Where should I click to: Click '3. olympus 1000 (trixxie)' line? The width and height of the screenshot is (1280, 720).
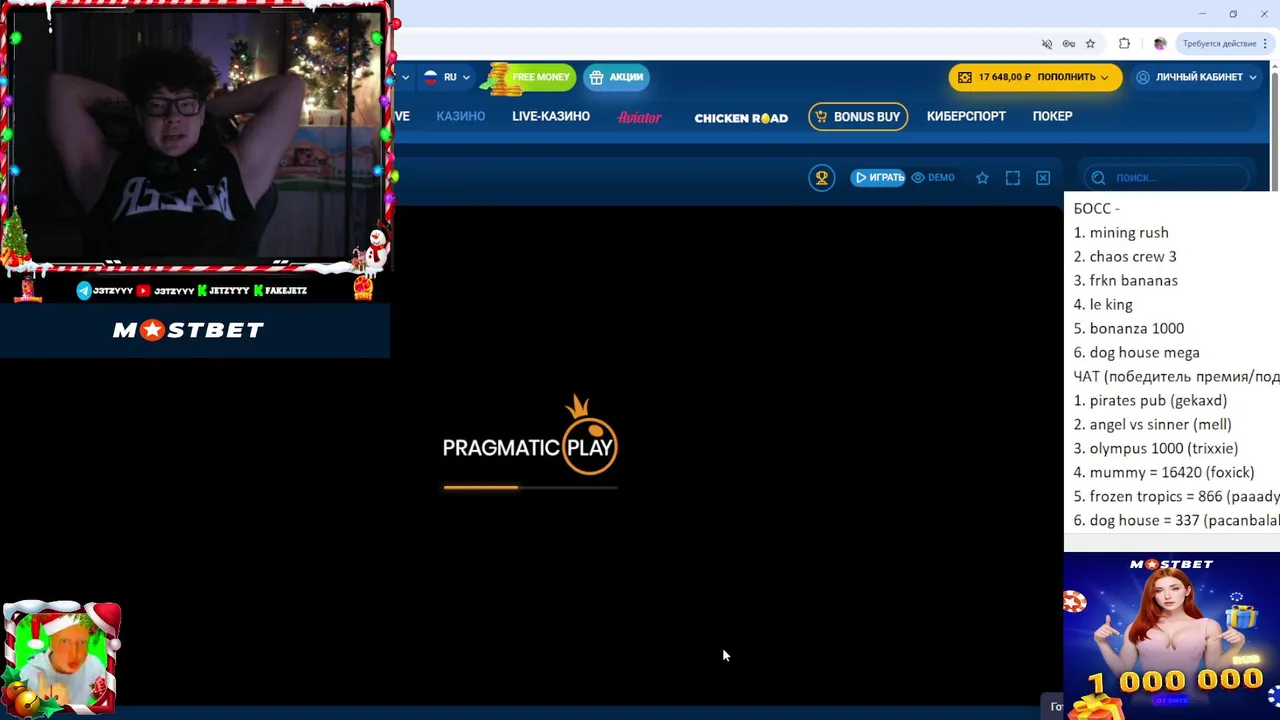(x=1156, y=448)
